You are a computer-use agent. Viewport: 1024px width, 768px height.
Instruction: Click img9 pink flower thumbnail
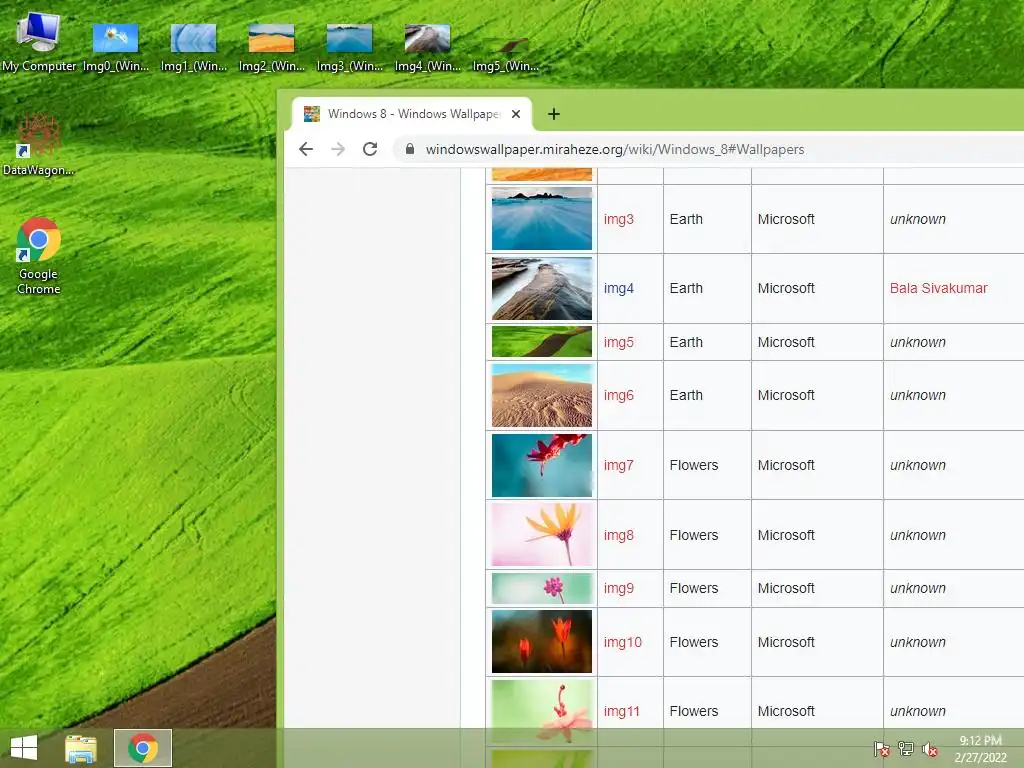click(x=541, y=588)
